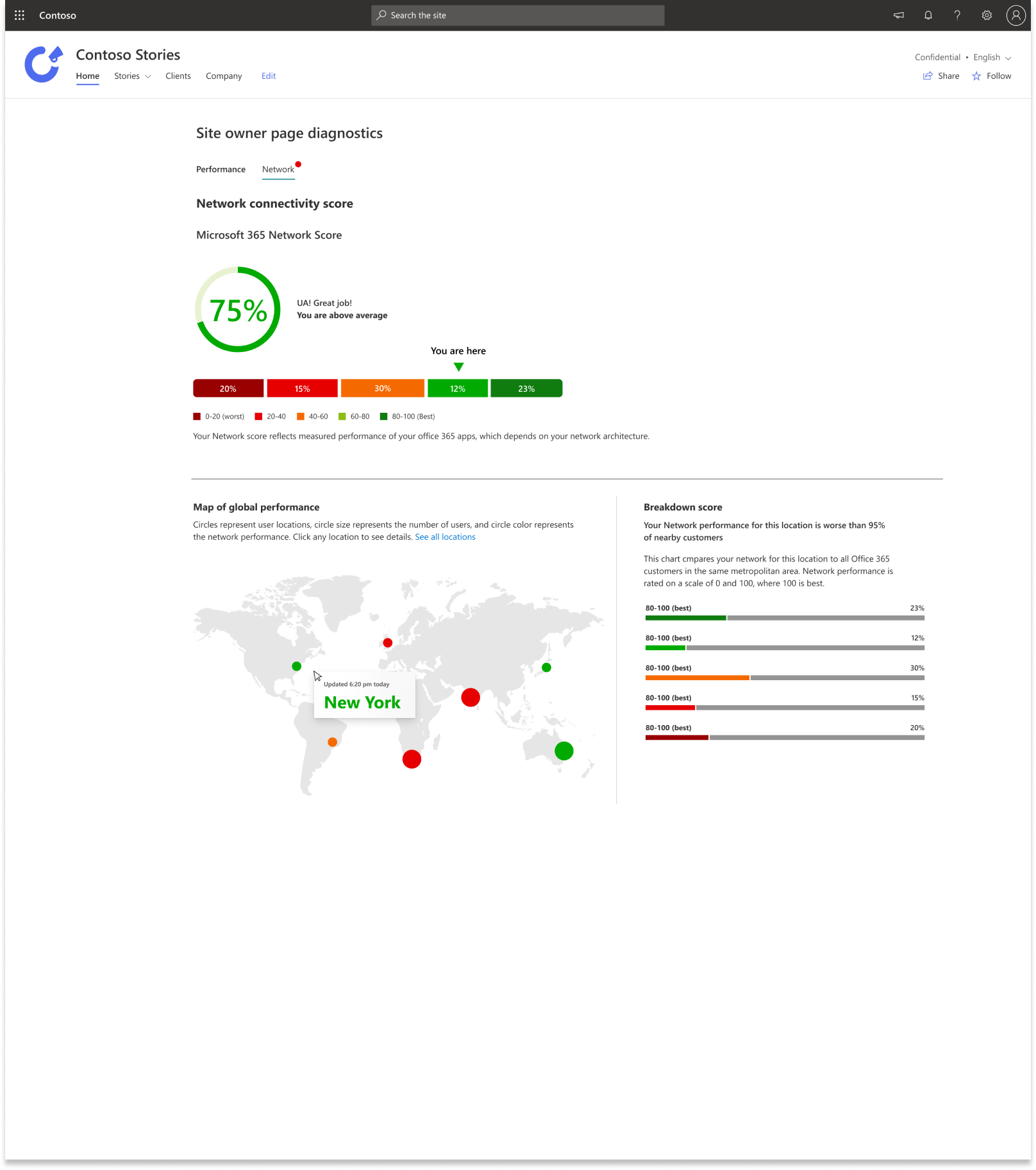The height and width of the screenshot is (1170, 1036).
Task: Click the red circle over southern Africa
Action: [x=412, y=760]
